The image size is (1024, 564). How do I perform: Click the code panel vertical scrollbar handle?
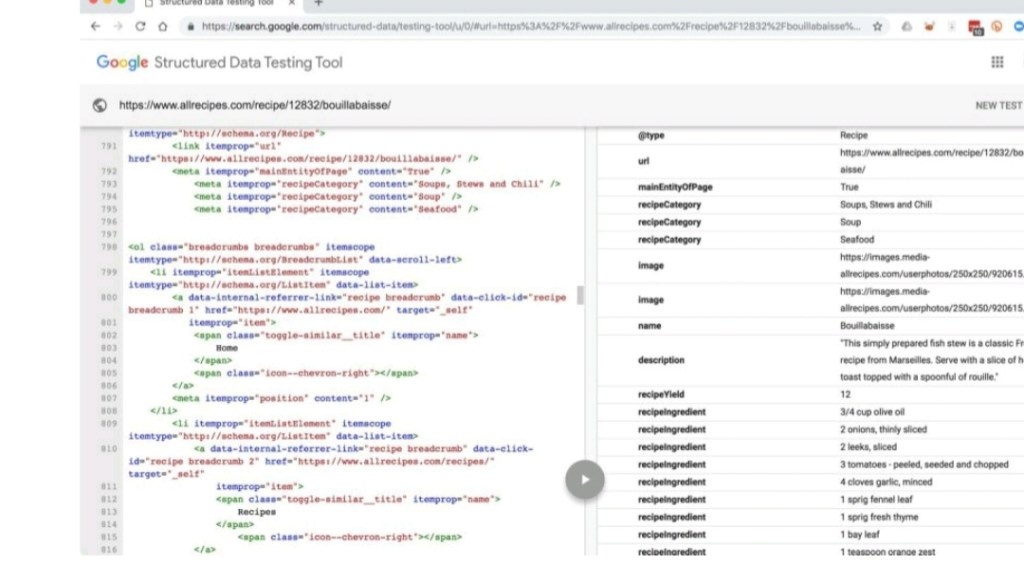click(x=581, y=295)
